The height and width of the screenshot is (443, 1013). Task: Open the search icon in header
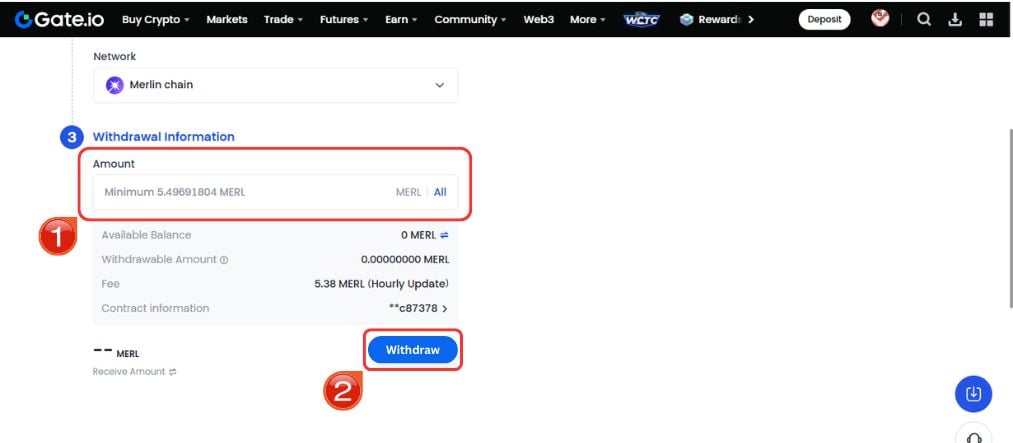point(924,19)
